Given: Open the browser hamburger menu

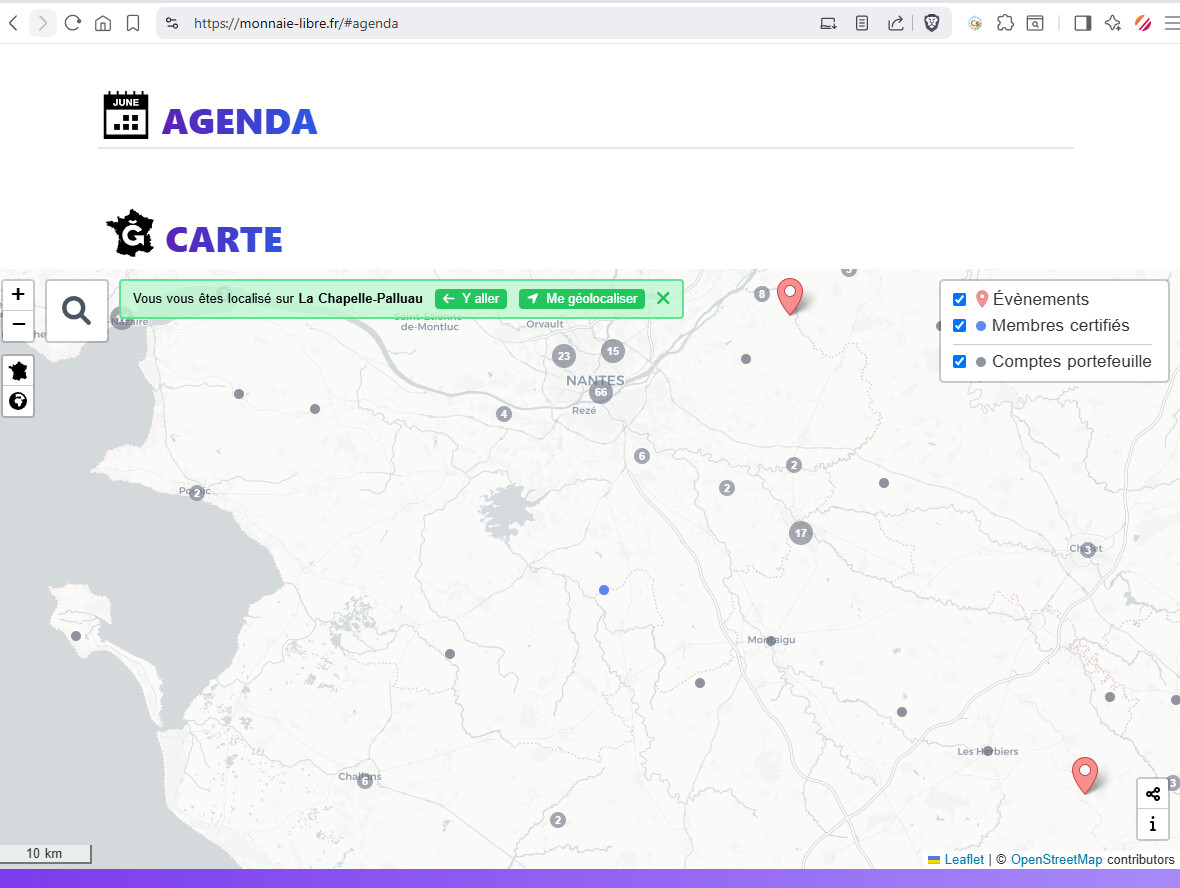Looking at the screenshot, I should point(1172,23).
